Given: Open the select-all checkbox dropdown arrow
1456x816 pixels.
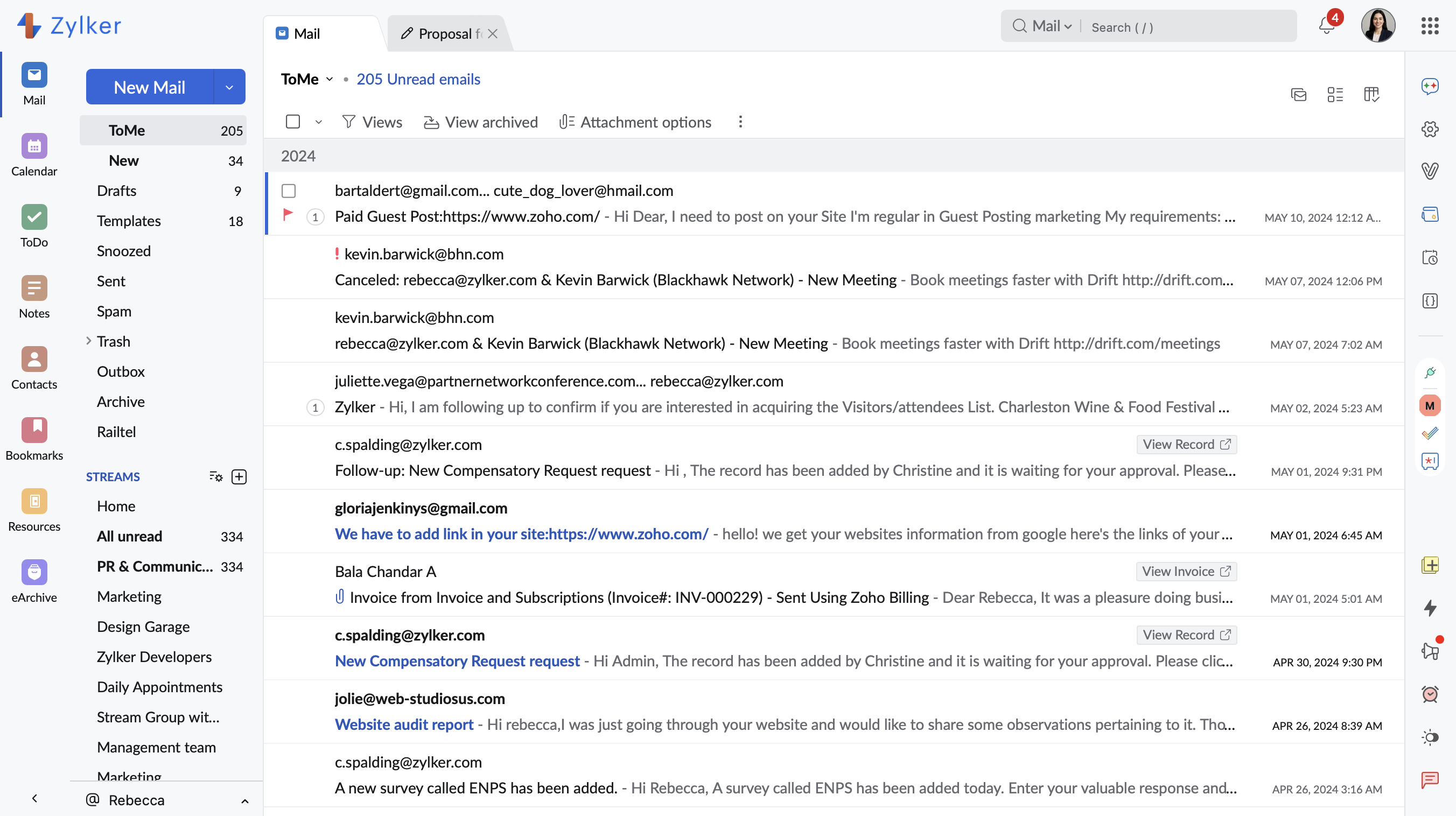Looking at the screenshot, I should click(x=319, y=122).
